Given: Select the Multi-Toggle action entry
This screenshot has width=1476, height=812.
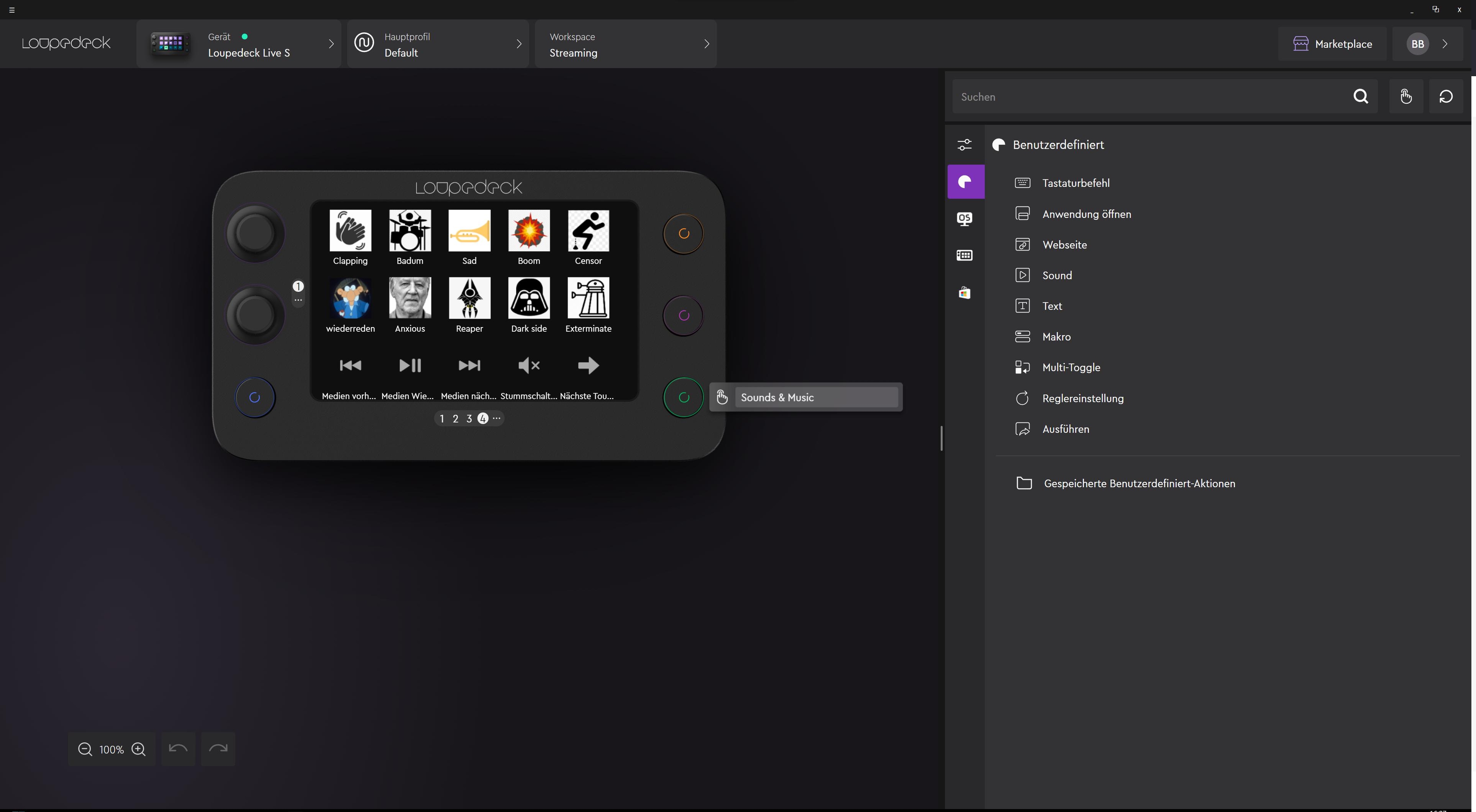Looking at the screenshot, I should [x=1070, y=367].
